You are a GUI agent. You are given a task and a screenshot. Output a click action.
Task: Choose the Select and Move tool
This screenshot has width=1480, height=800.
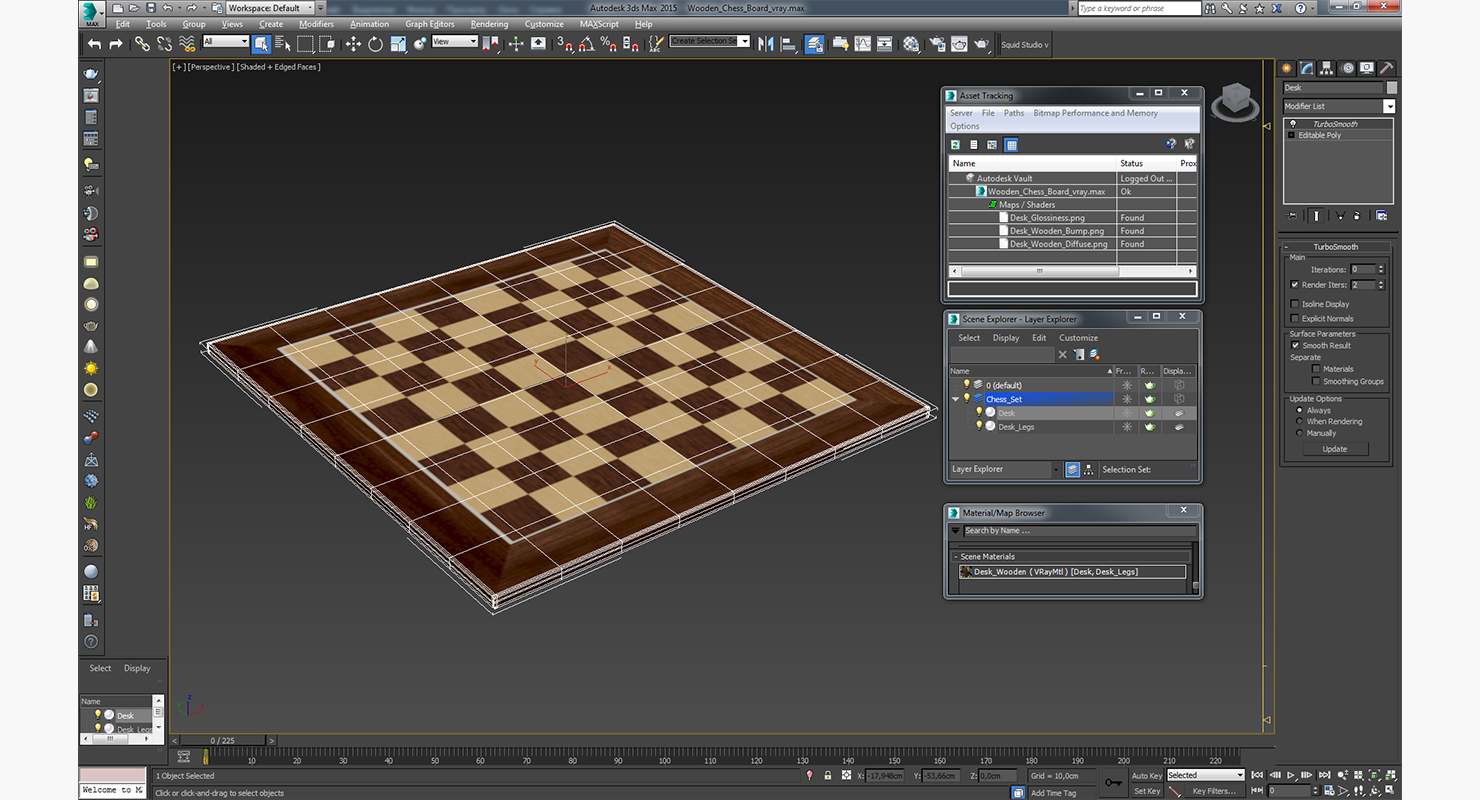tap(353, 44)
